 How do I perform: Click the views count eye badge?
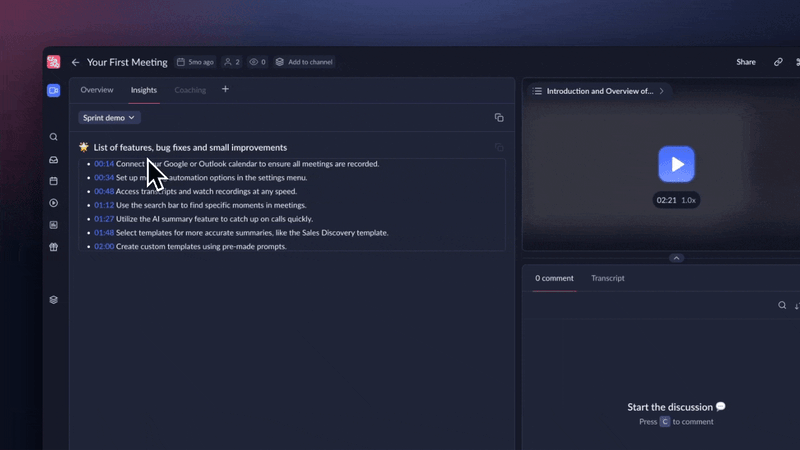tap(257, 62)
